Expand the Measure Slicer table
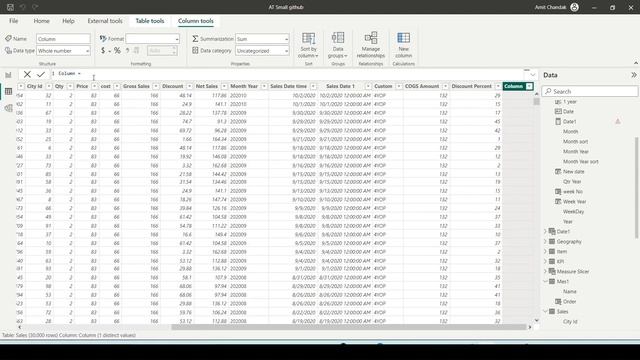The height and width of the screenshot is (360, 640). [x=545, y=271]
